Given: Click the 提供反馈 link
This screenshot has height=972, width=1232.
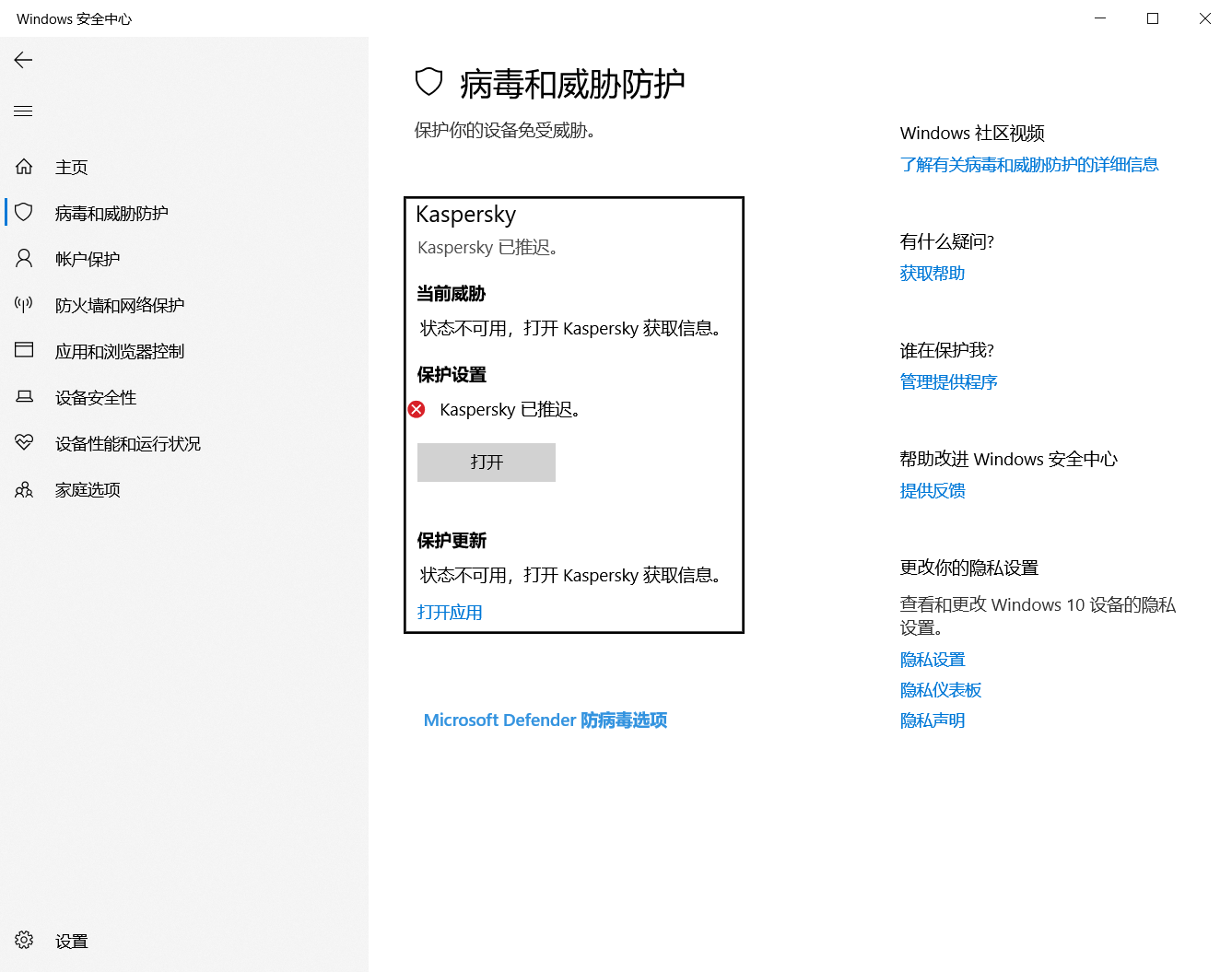Looking at the screenshot, I should [x=933, y=491].
